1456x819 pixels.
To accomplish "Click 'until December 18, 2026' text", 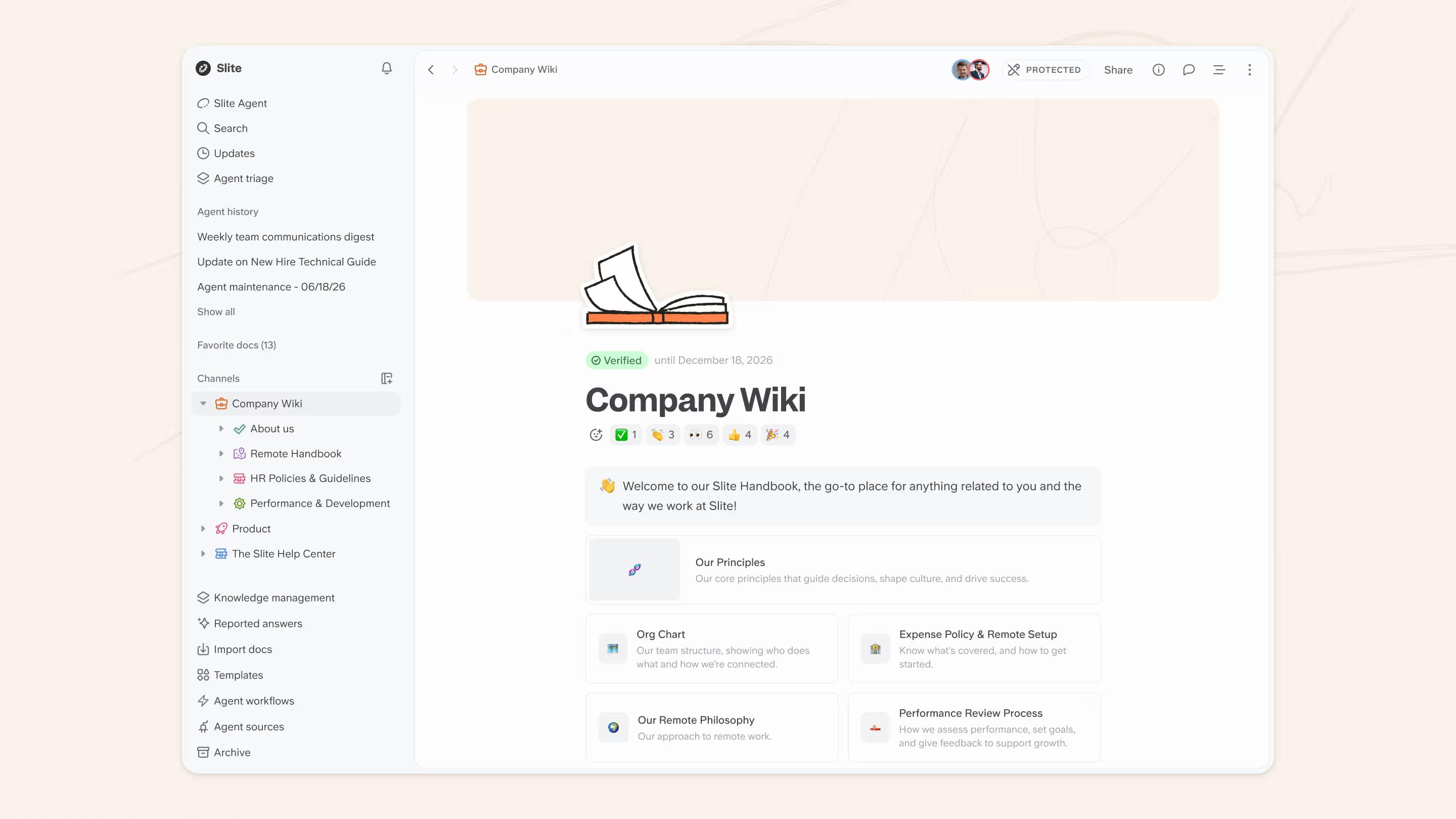I will (713, 360).
